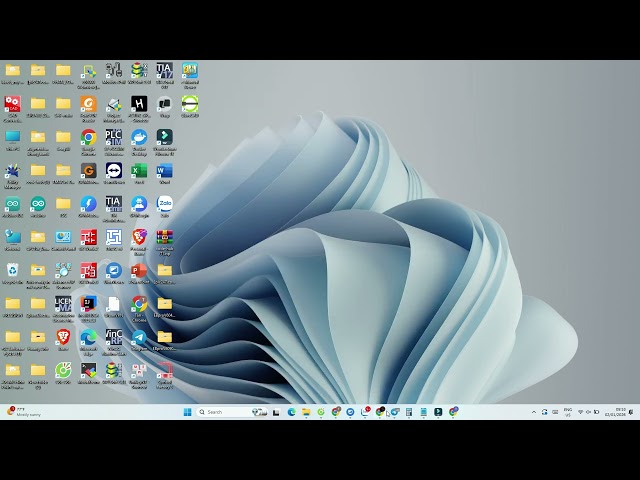Select the UltraViewer blue monitor icon
The width and height of the screenshot is (640, 480).
pos(114,271)
